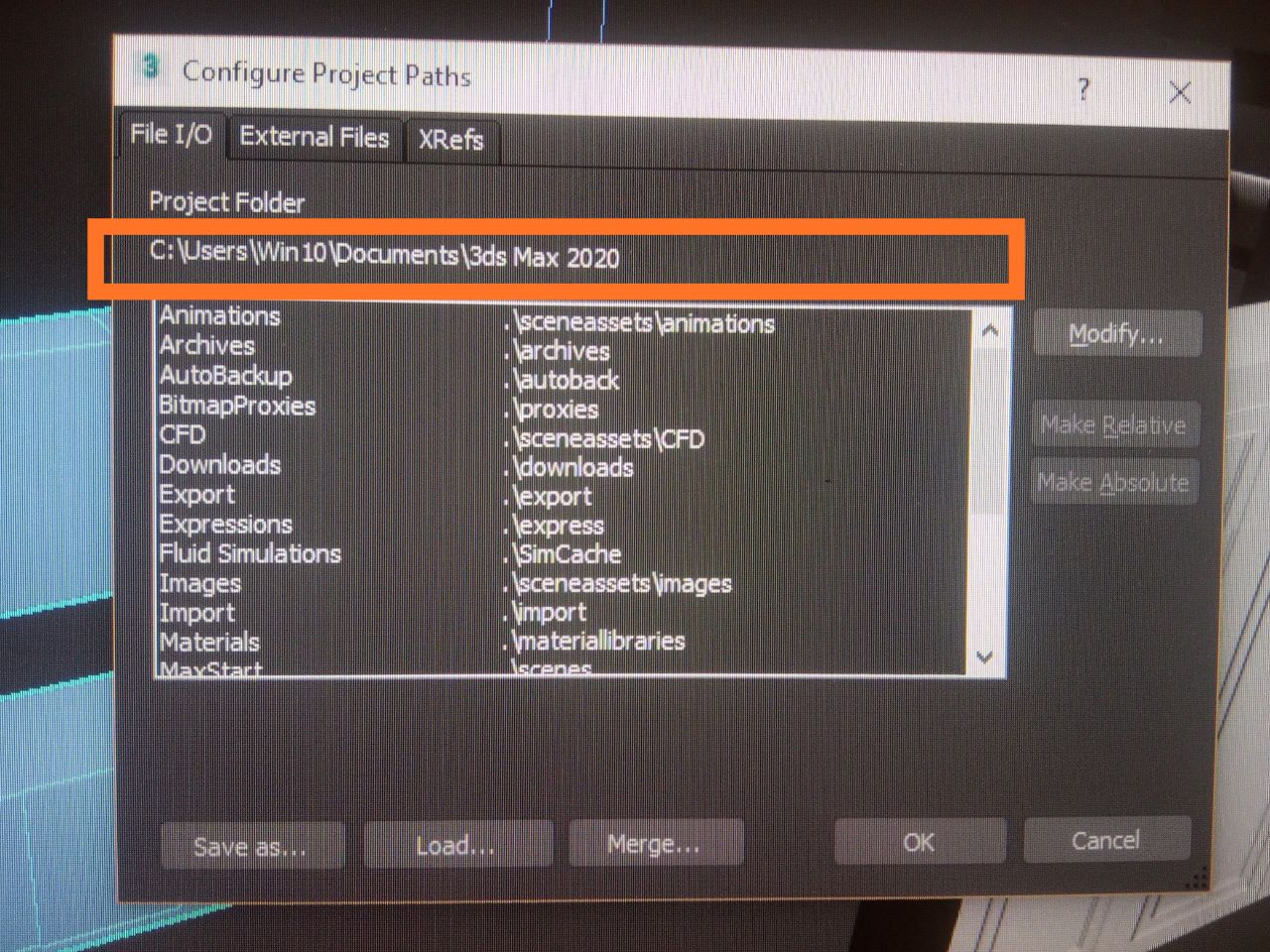
Task: Click the .\sceneassets\animations path value
Action: [640, 322]
